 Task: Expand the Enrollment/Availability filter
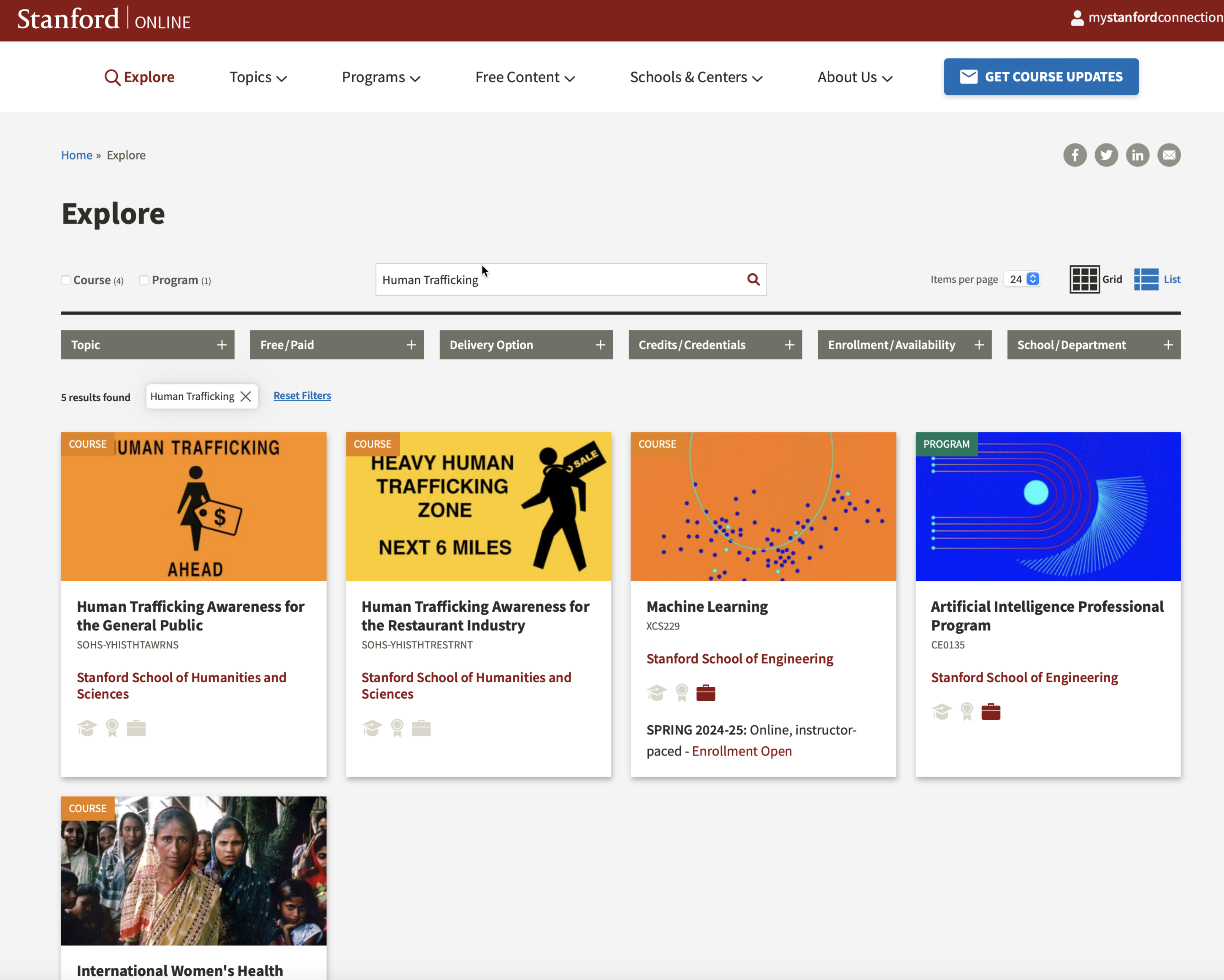click(x=904, y=345)
